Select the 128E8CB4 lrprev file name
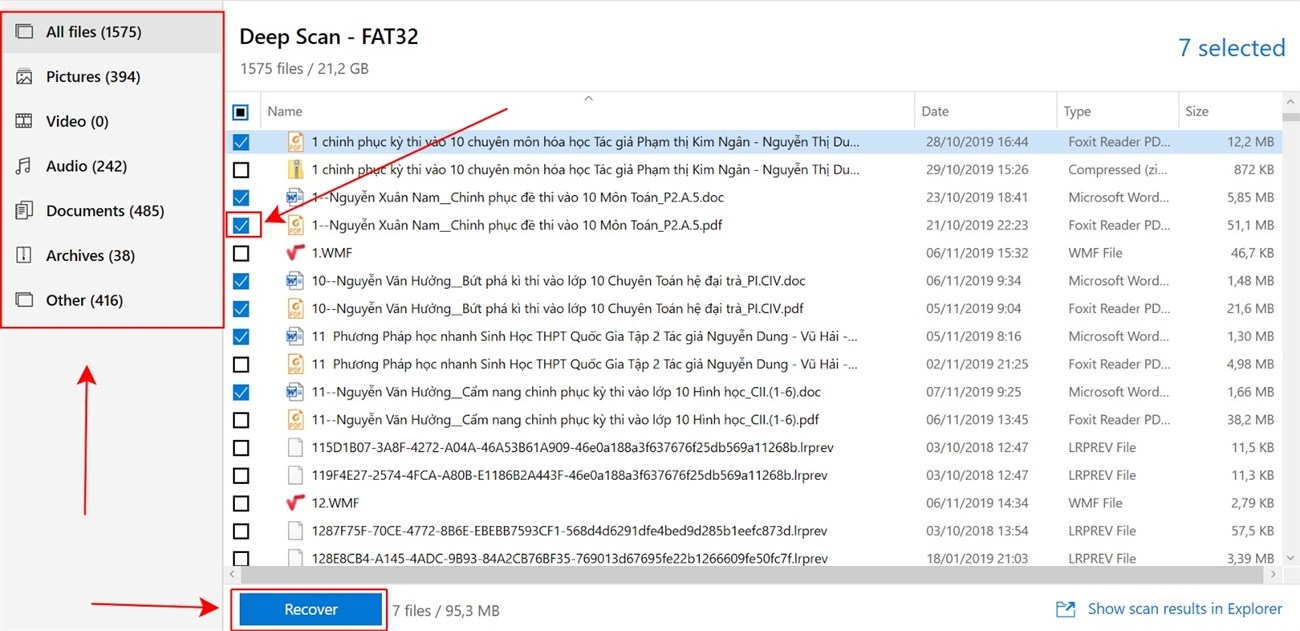This screenshot has height=631, width=1300. point(570,558)
